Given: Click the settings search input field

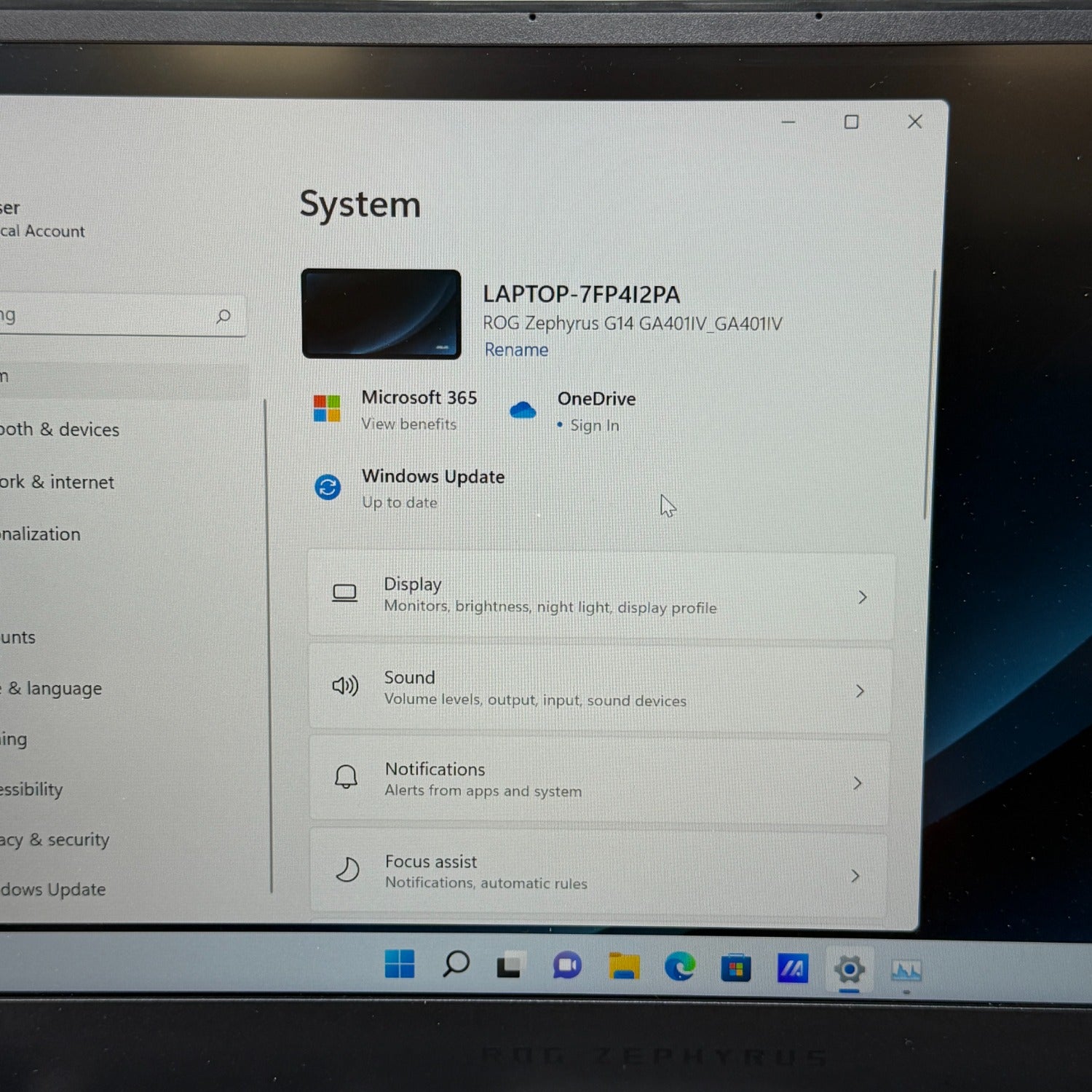Looking at the screenshot, I should click(109, 315).
